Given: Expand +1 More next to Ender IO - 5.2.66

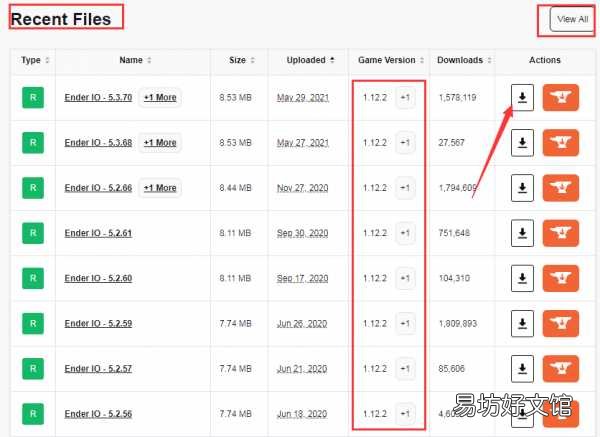Looking at the screenshot, I should click(160, 188).
